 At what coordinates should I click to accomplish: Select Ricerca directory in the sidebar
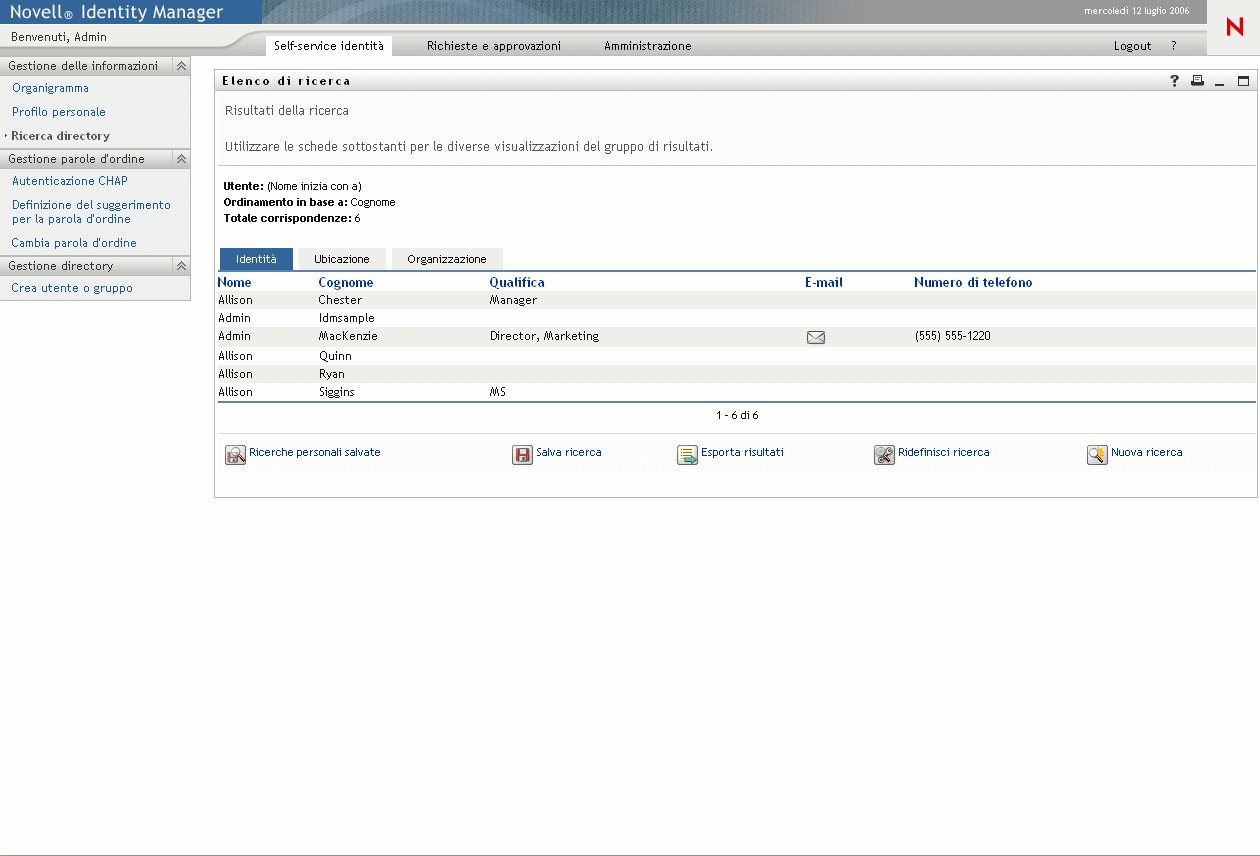61,136
